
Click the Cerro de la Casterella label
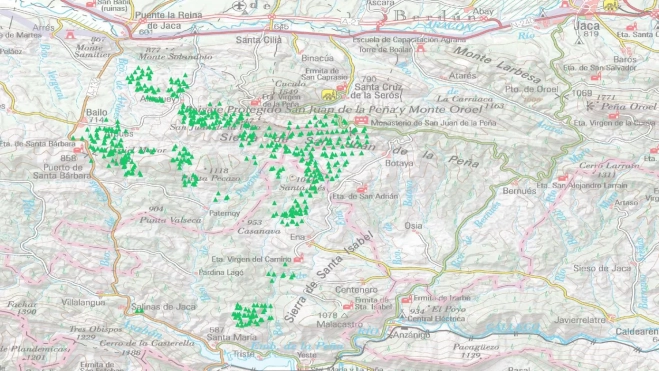click(147, 343)
